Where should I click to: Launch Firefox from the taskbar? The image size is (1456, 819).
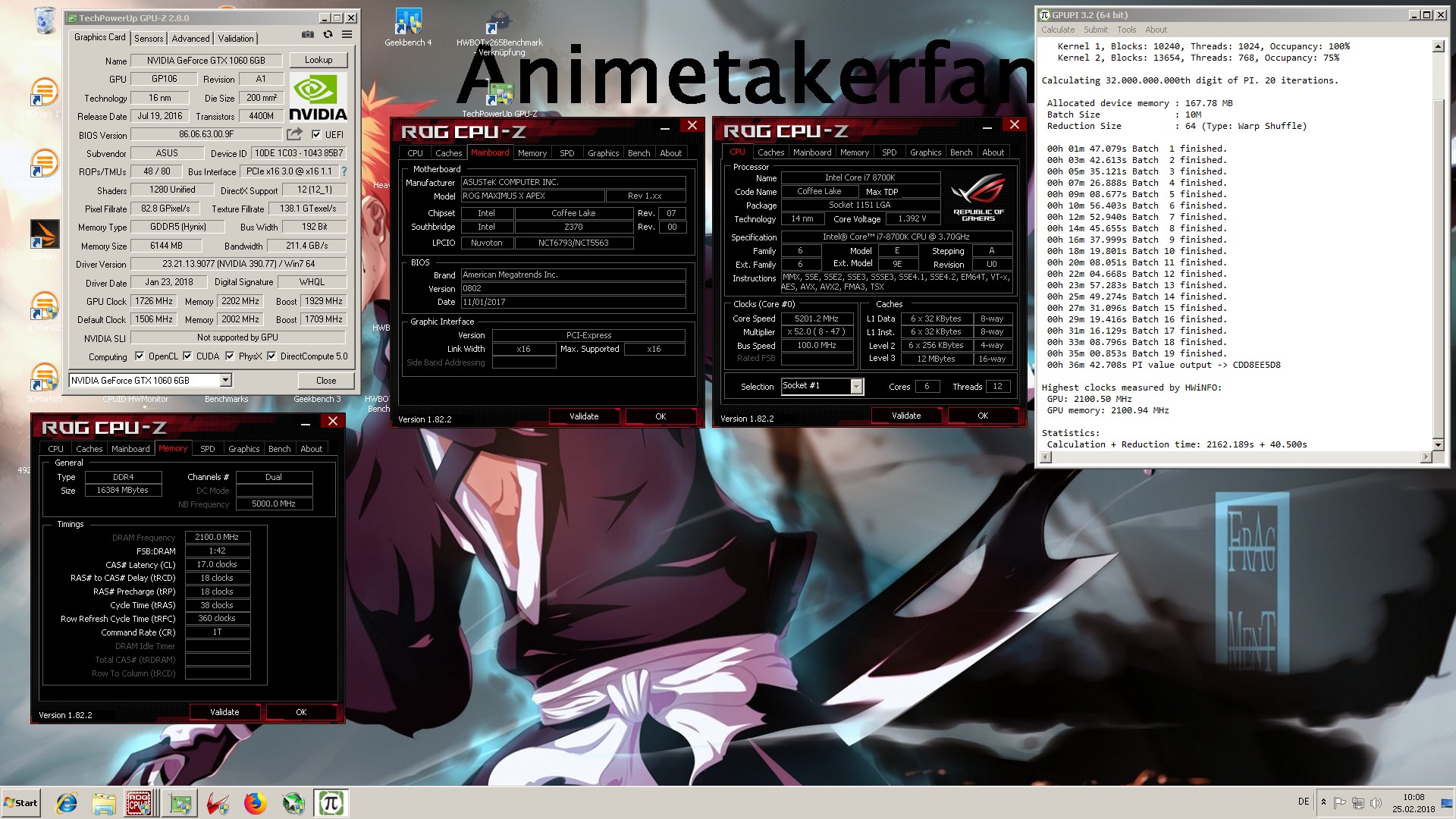point(256,803)
